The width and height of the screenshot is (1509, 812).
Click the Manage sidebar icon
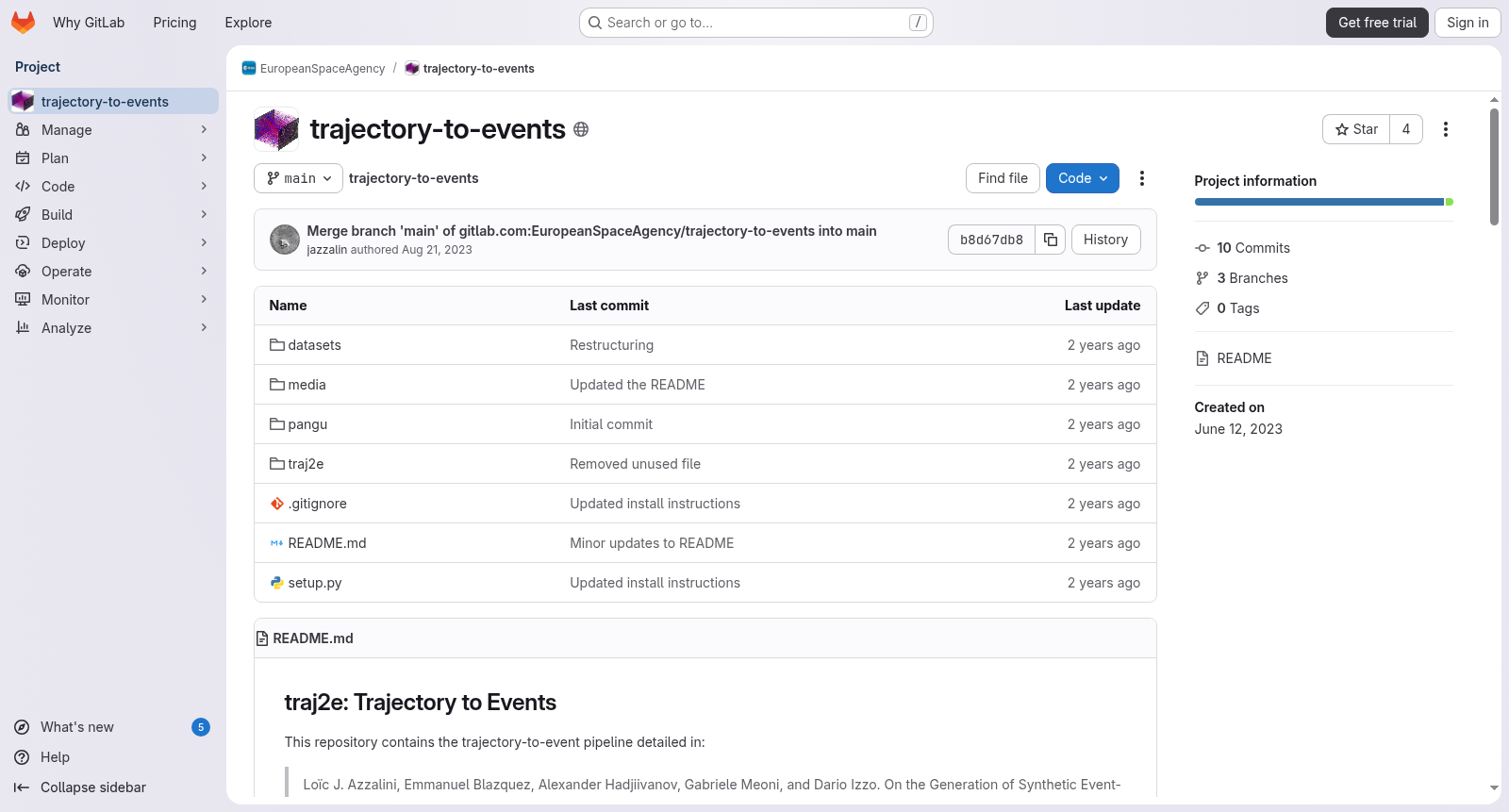(x=23, y=130)
